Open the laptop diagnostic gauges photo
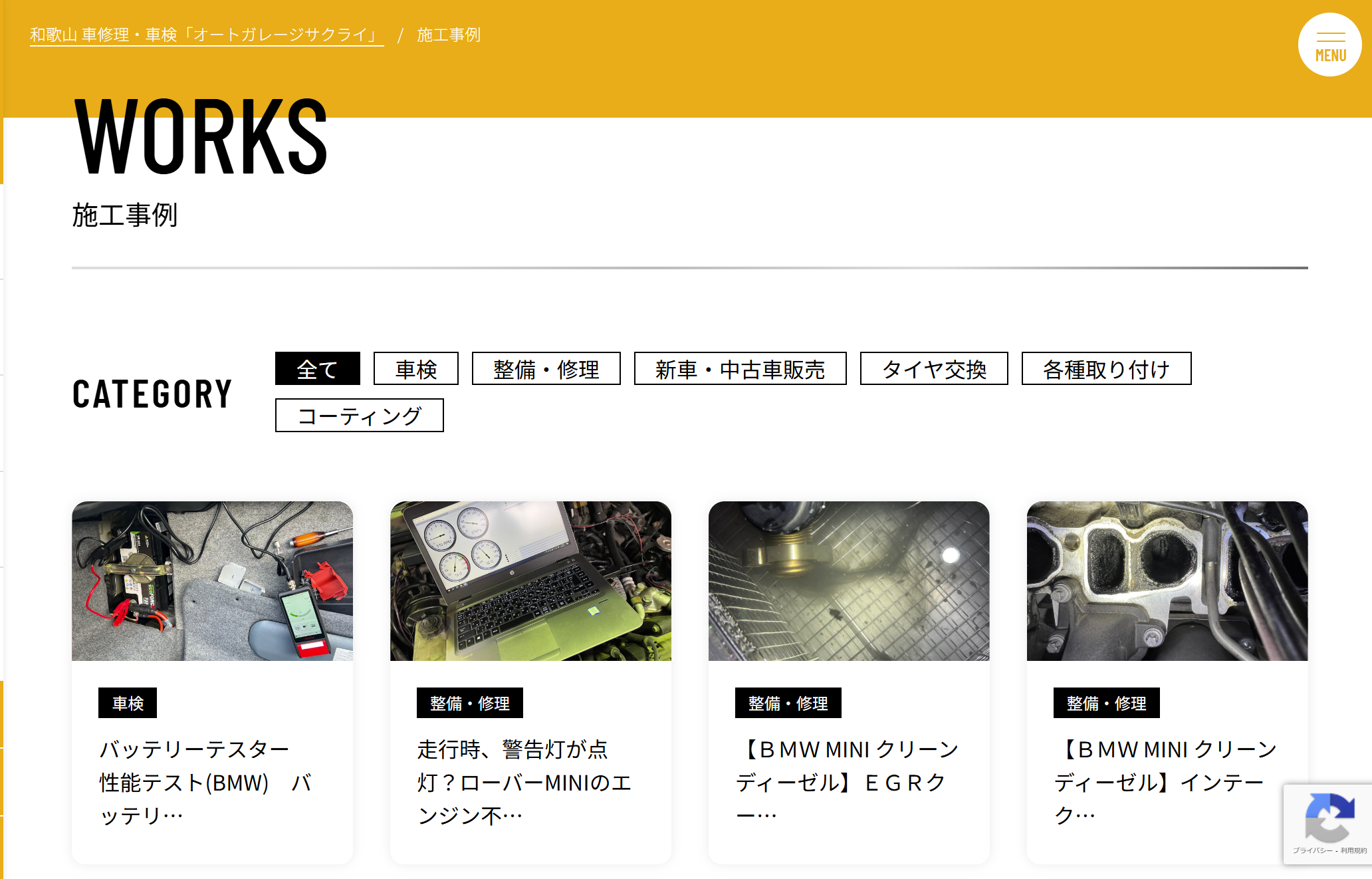 coord(530,580)
